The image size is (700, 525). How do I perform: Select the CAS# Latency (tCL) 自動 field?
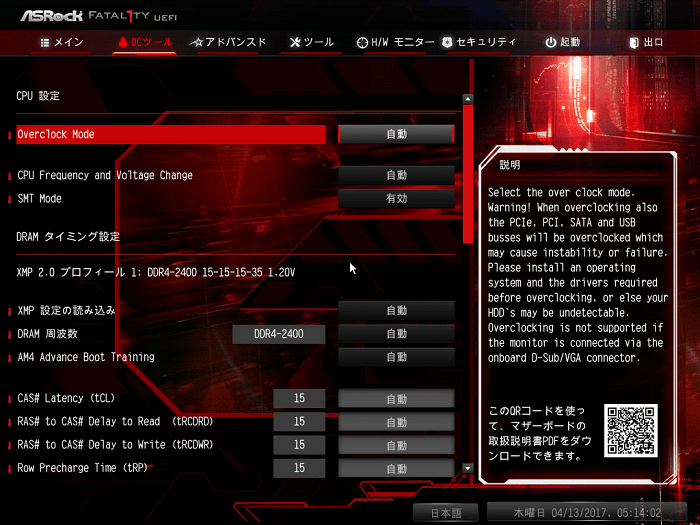[396, 398]
